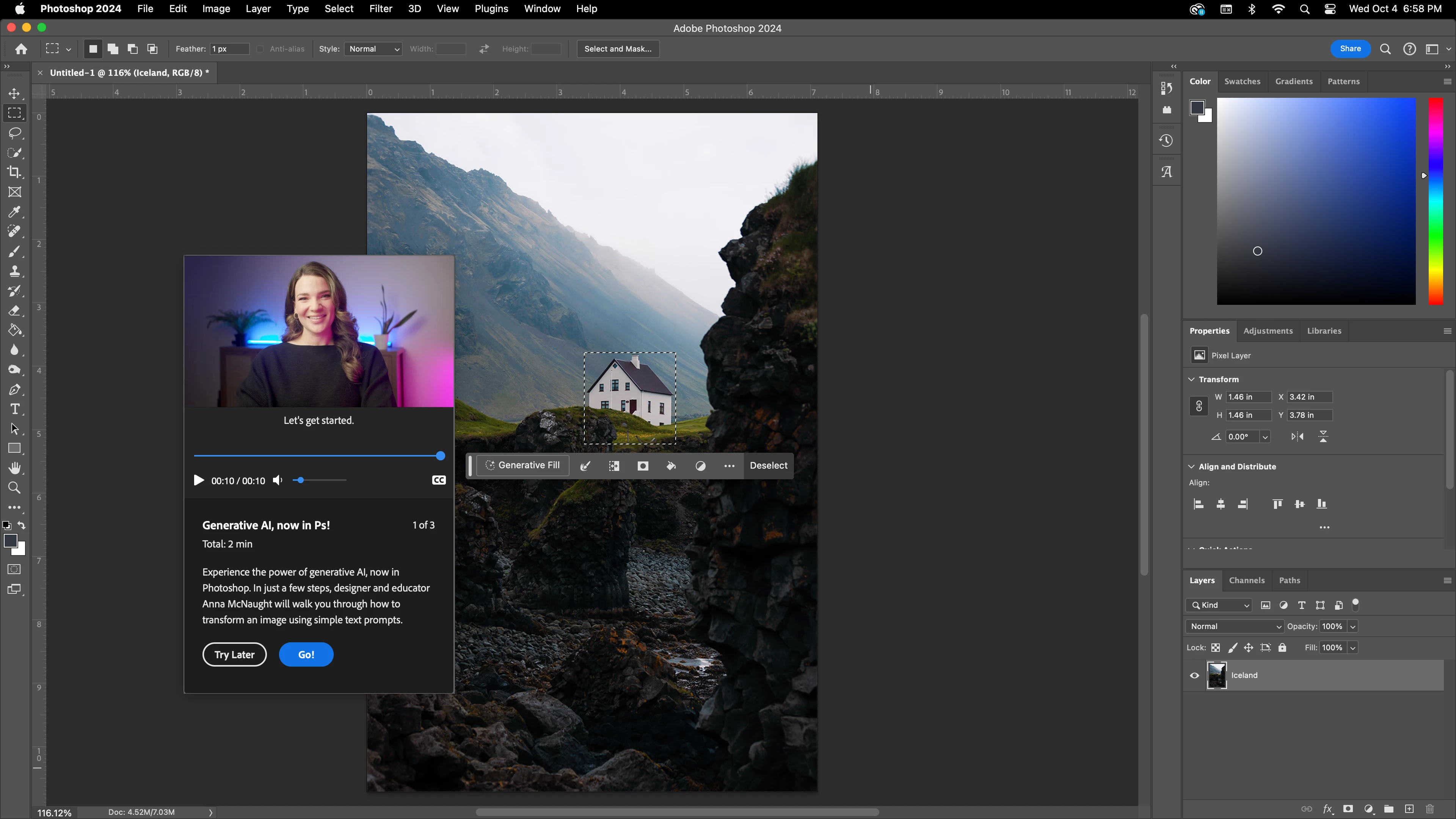Image resolution: width=1456 pixels, height=819 pixels.
Task: Select the Crop tool
Action: click(x=15, y=172)
